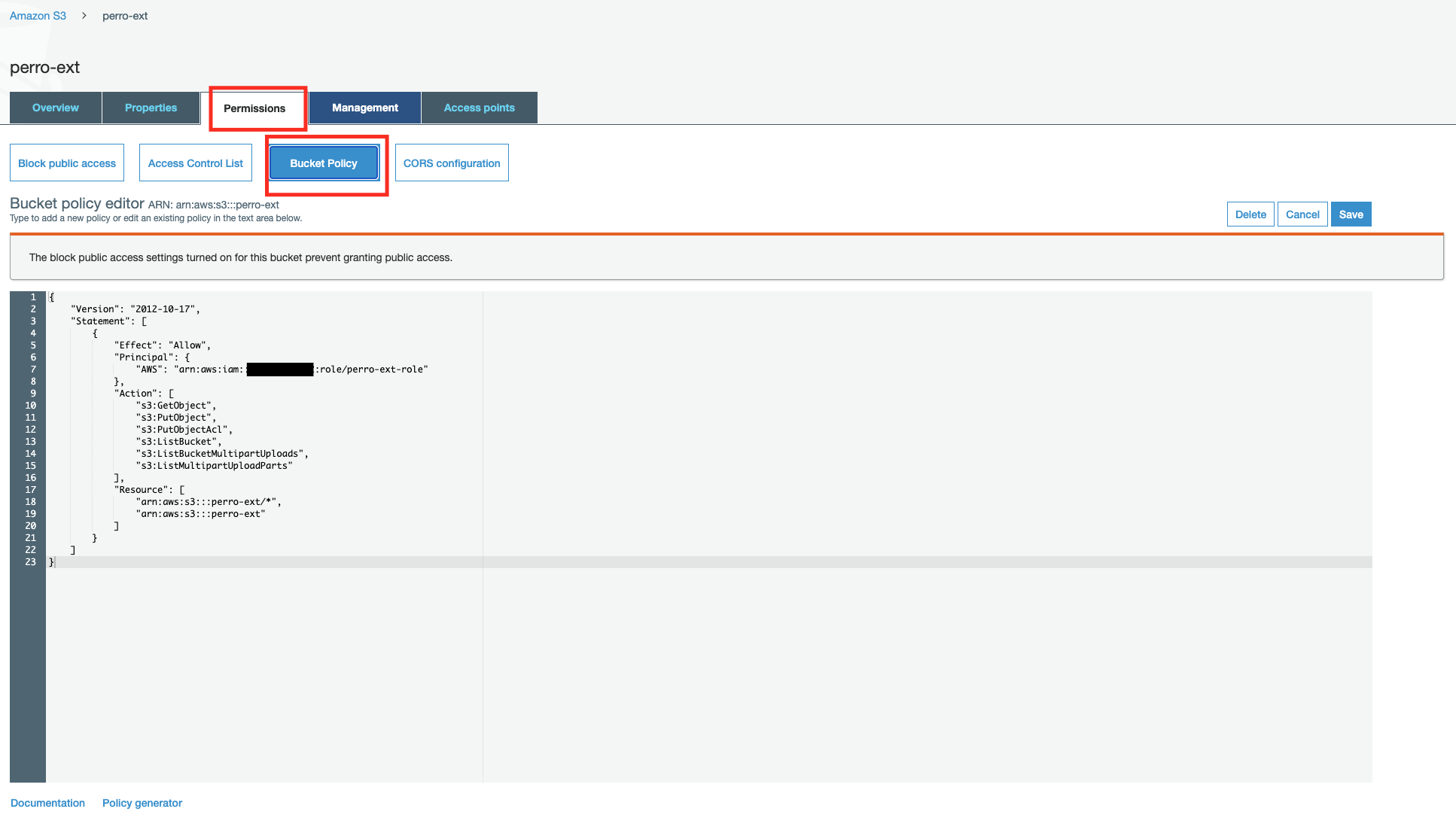The width and height of the screenshot is (1456, 824).
Task: Open the Management tab
Action: [x=364, y=108]
